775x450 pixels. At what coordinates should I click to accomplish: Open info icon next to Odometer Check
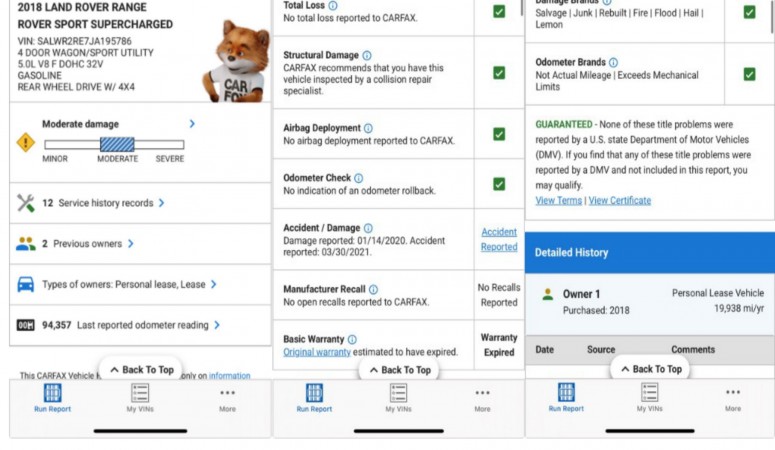coord(358,178)
